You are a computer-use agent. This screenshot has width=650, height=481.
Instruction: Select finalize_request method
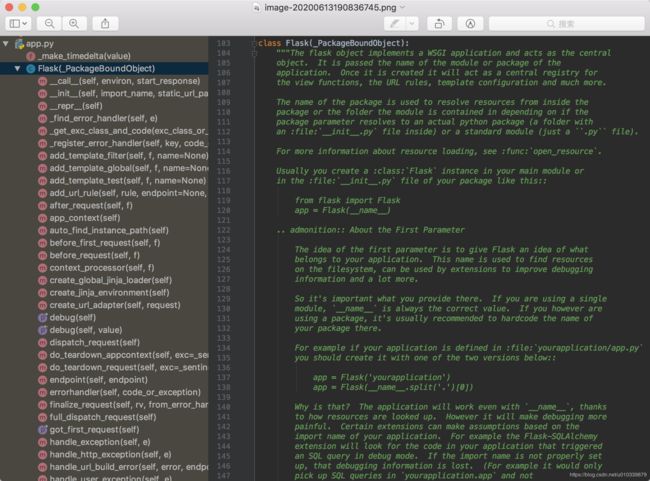[129, 405]
